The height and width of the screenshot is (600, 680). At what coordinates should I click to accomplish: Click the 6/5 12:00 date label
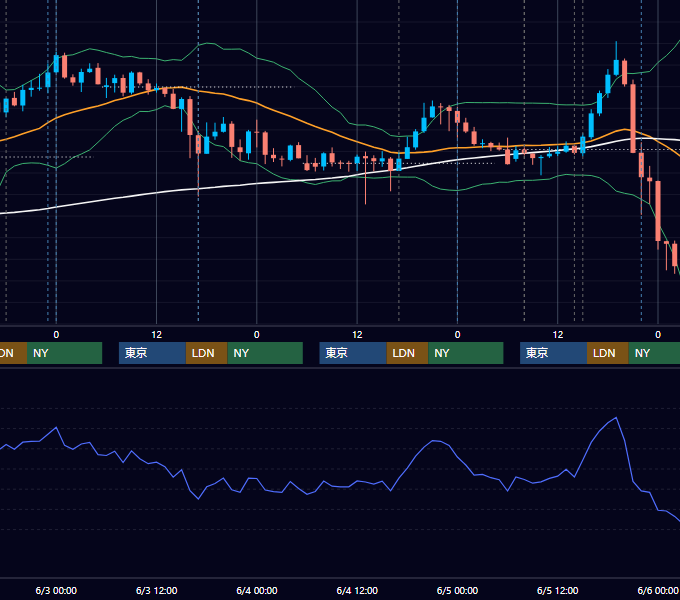tap(557, 590)
